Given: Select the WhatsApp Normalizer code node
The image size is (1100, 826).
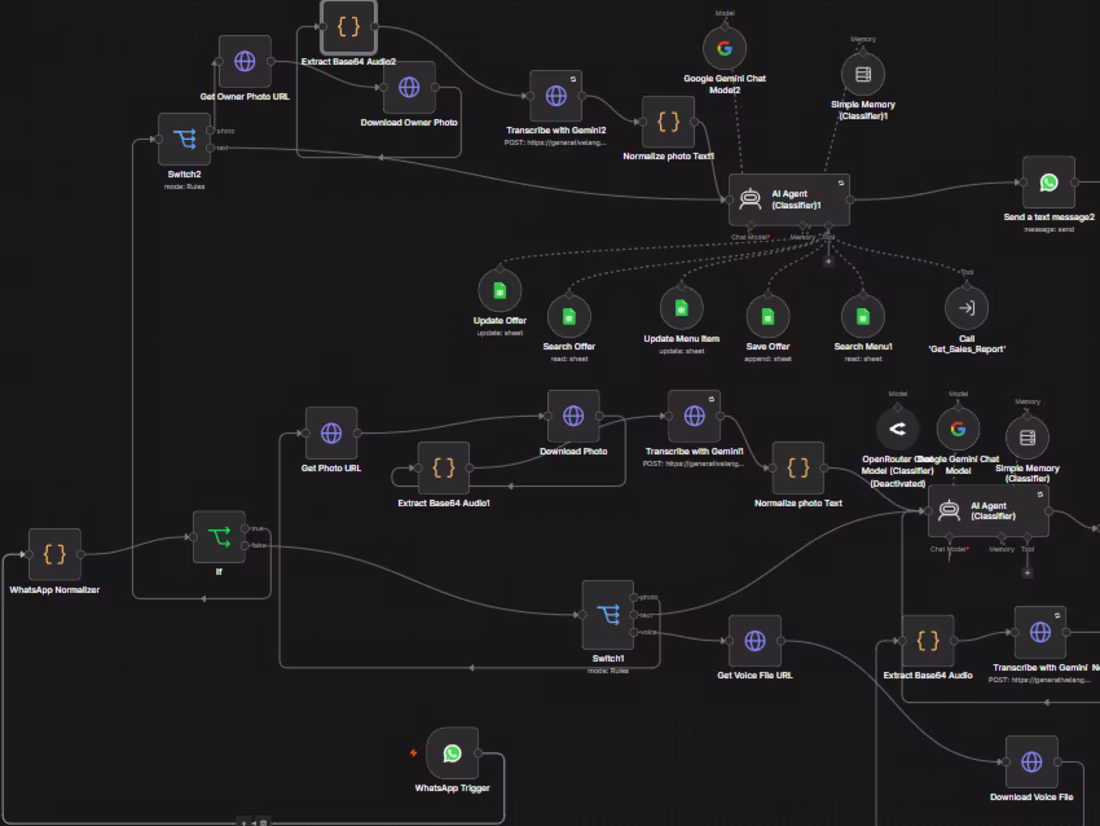Looking at the screenshot, I should pyautogui.click(x=55, y=555).
